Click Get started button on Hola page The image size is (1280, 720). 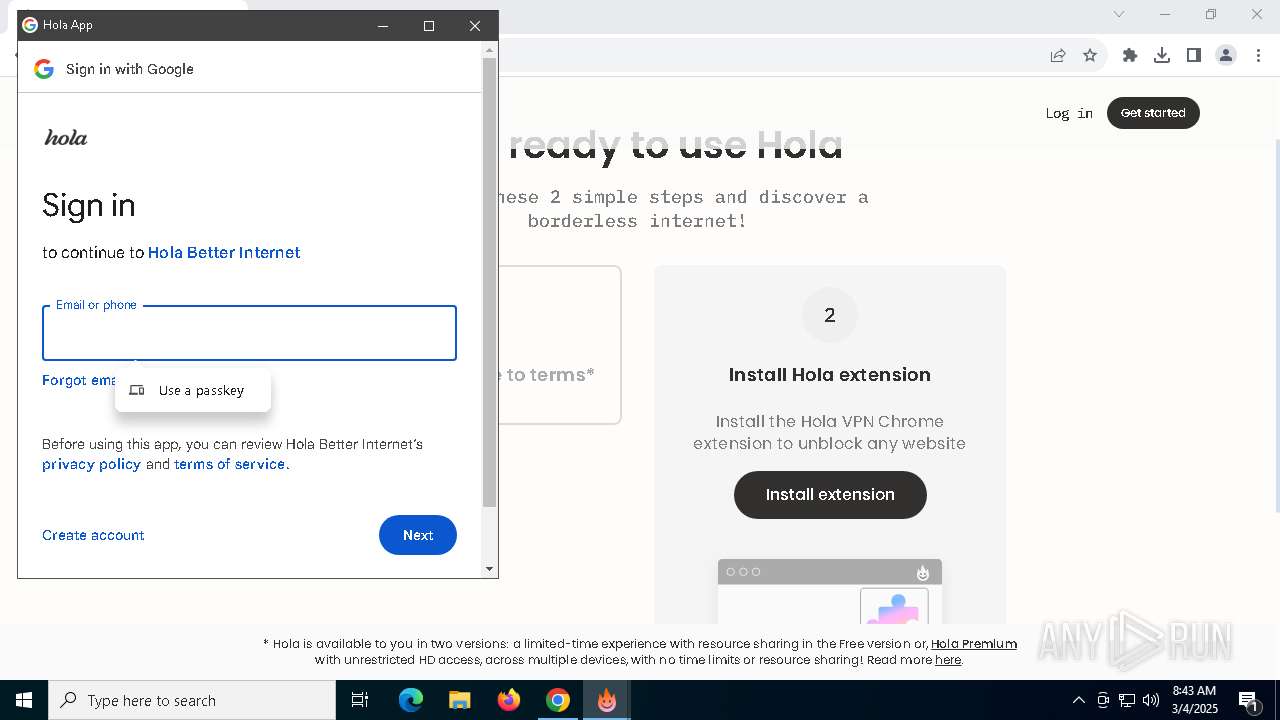[x=1153, y=113]
